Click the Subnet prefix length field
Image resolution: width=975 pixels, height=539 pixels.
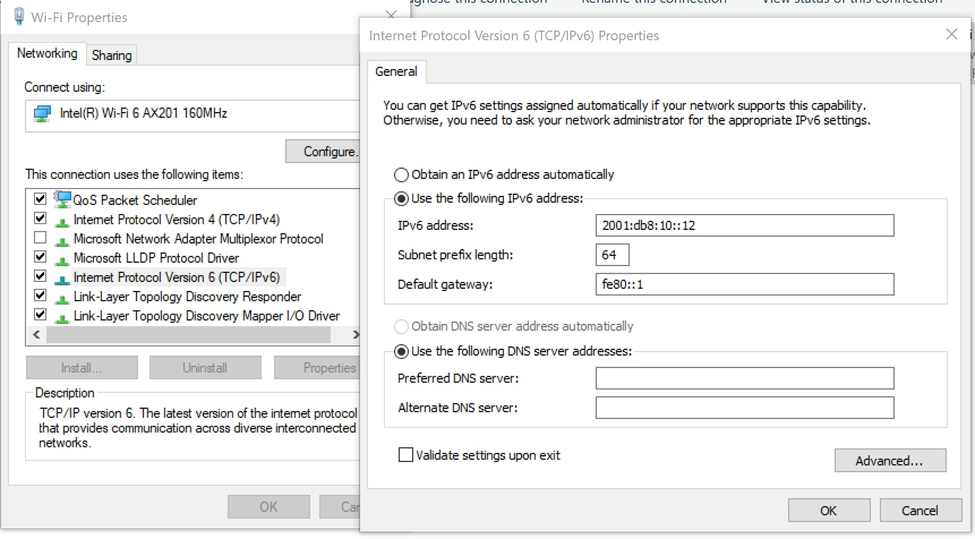tap(612, 255)
